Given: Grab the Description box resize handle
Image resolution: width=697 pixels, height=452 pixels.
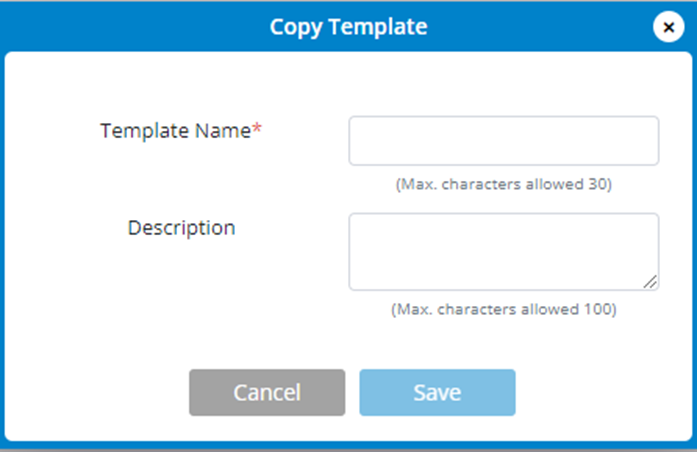Looking at the screenshot, I should [651, 283].
